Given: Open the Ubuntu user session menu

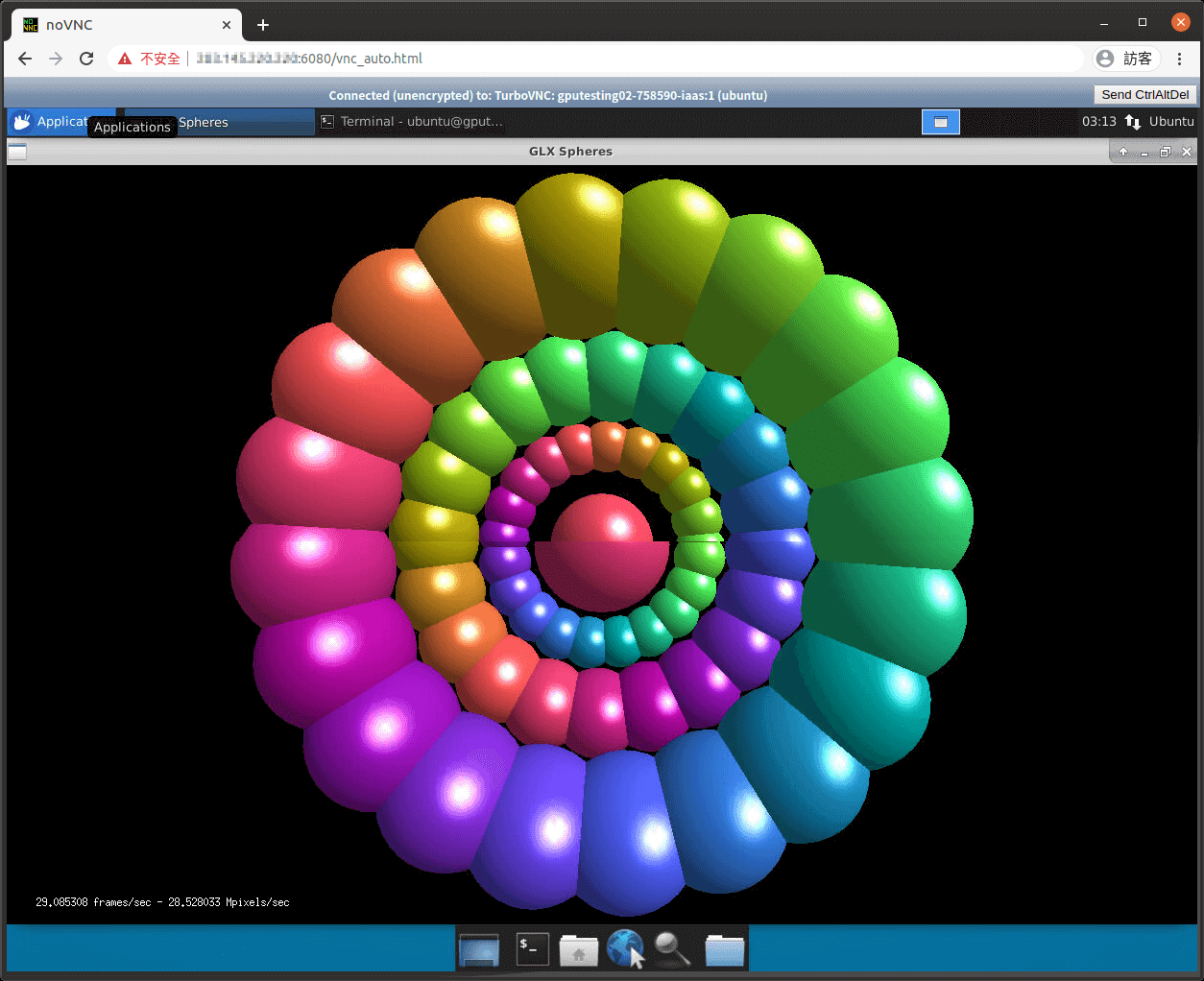Looking at the screenshot, I should pos(1167,121).
